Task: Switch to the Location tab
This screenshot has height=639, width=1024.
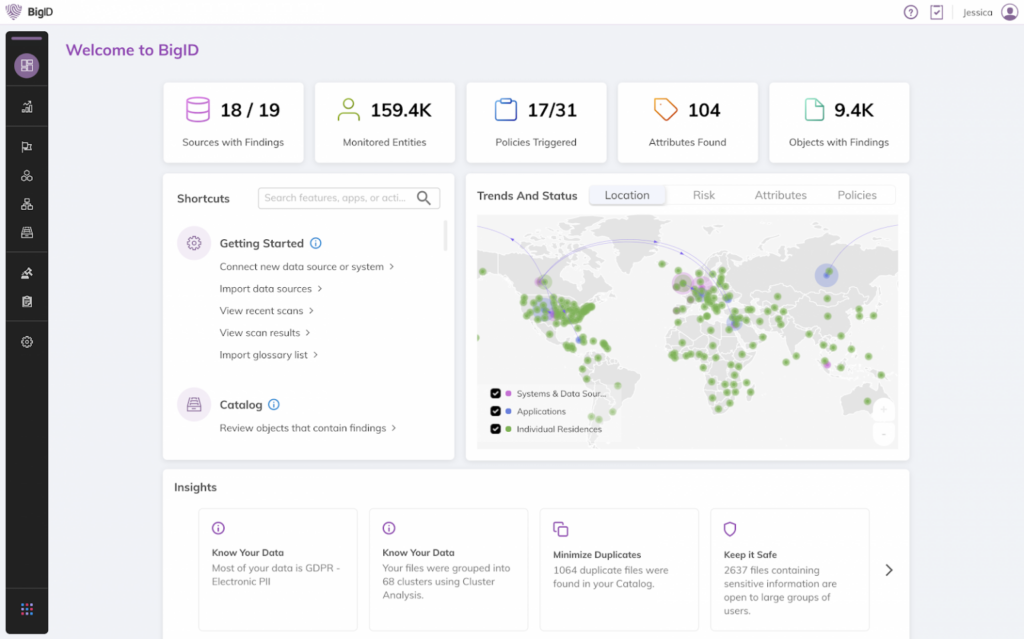Action: coord(627,195)
